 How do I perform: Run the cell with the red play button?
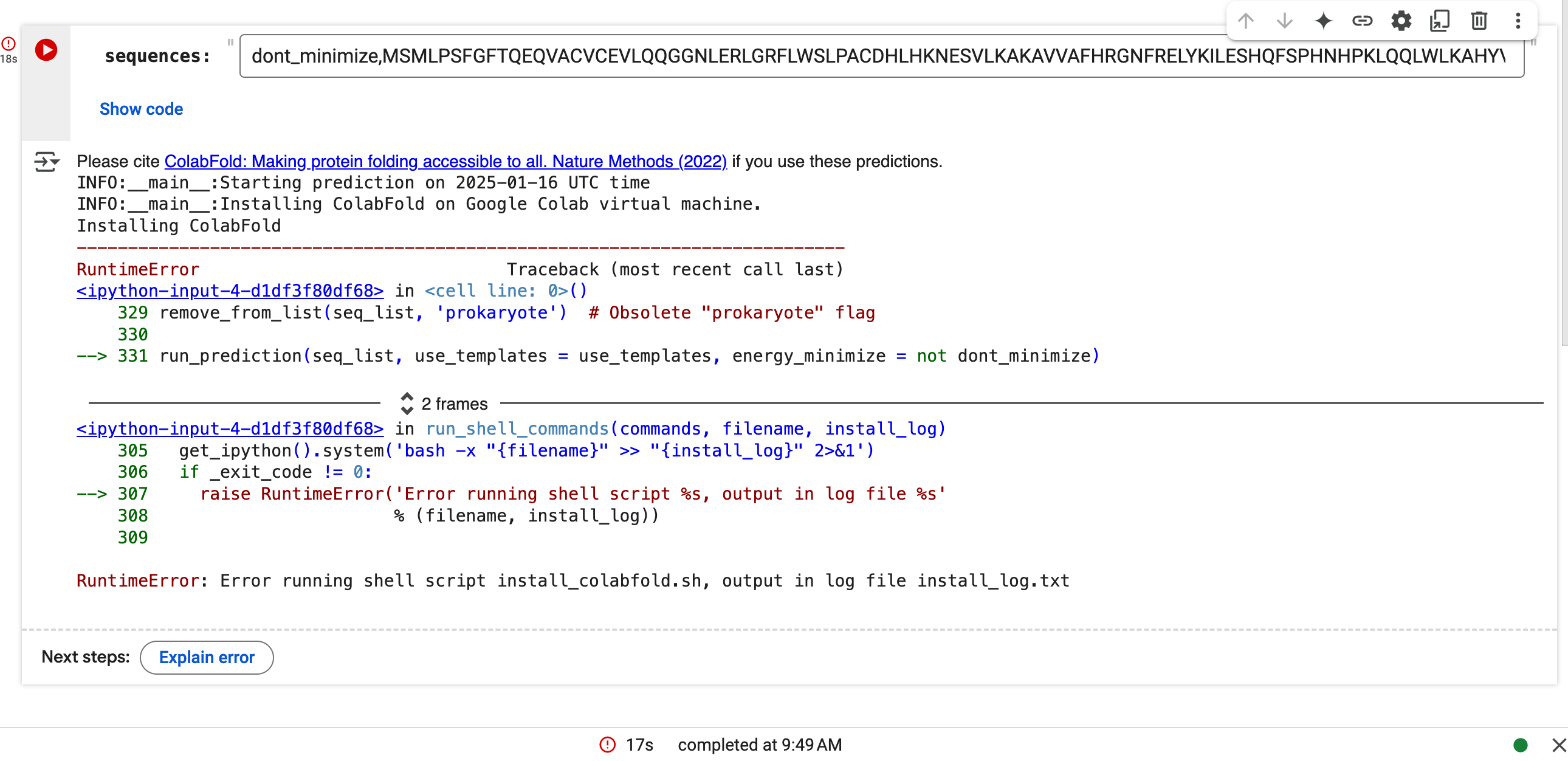[x=46, y=50]
